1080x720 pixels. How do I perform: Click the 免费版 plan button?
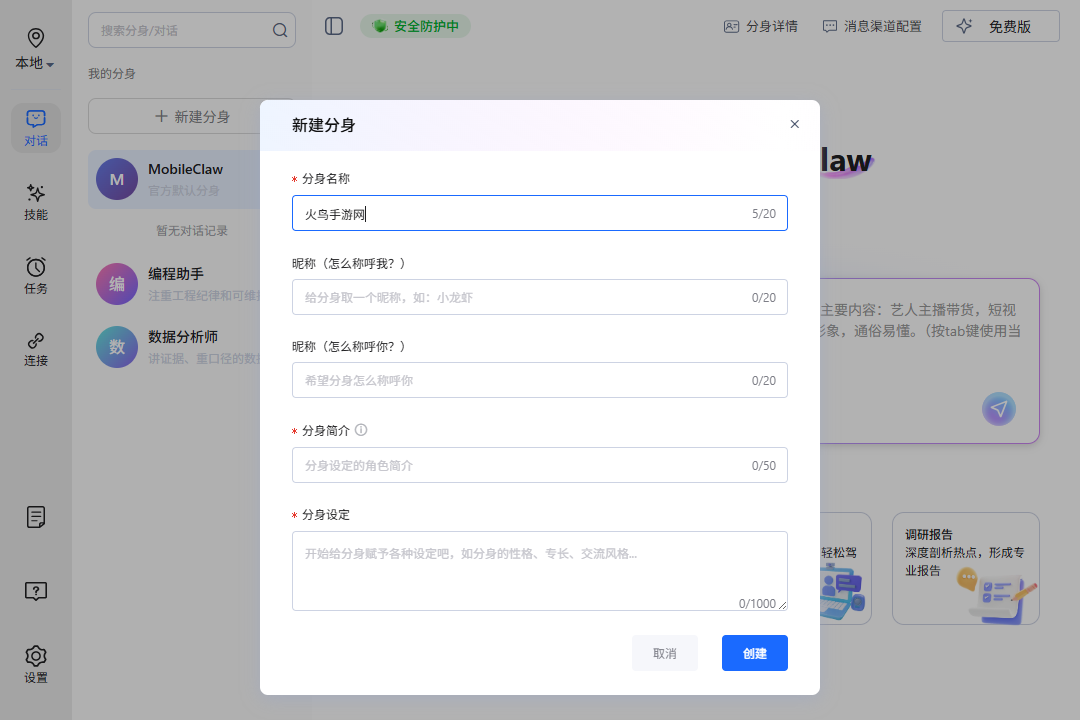pyautogui.click(x=1000, y=26)
